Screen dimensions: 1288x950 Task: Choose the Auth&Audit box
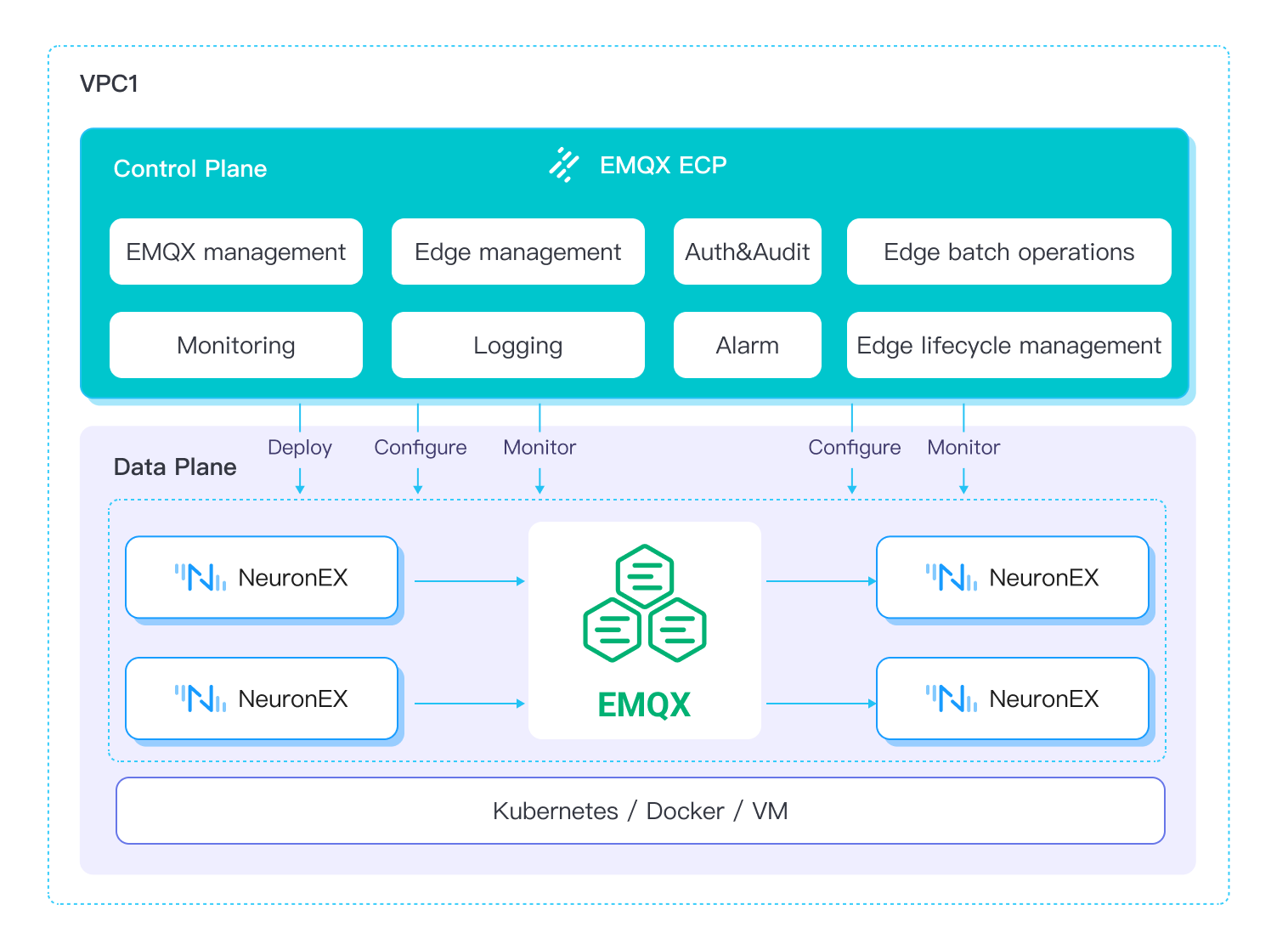tap(747, 252)
